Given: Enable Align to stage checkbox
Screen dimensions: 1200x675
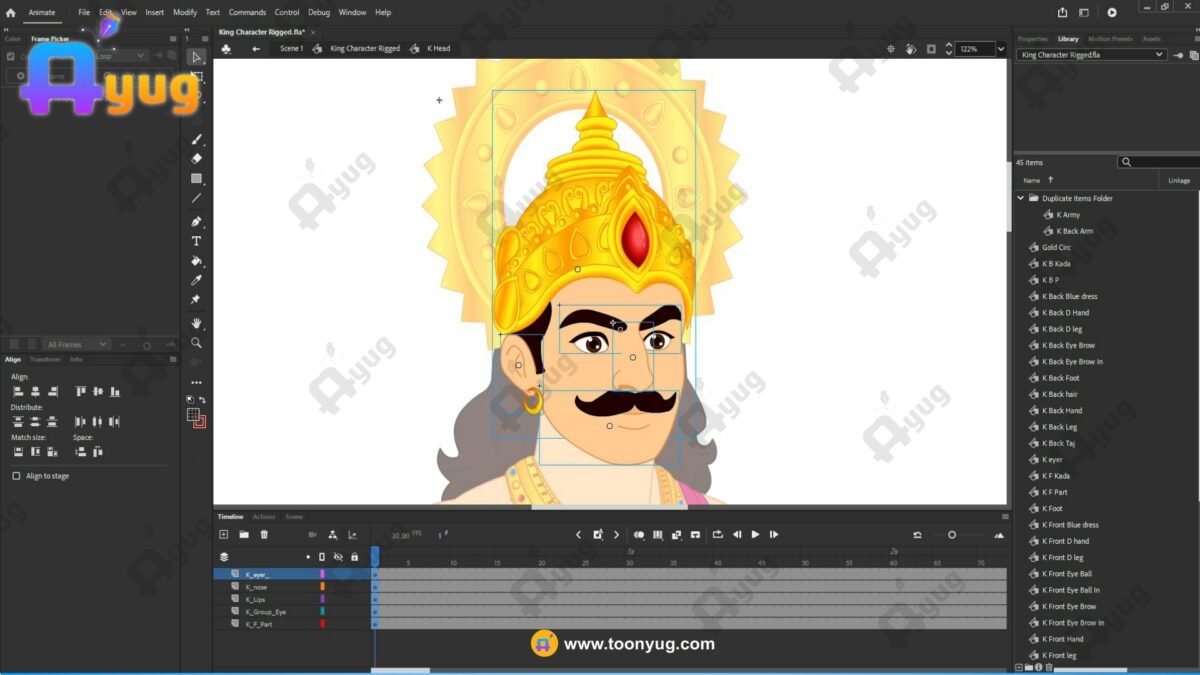Looking at the screenshot, I should coord(16,476).
